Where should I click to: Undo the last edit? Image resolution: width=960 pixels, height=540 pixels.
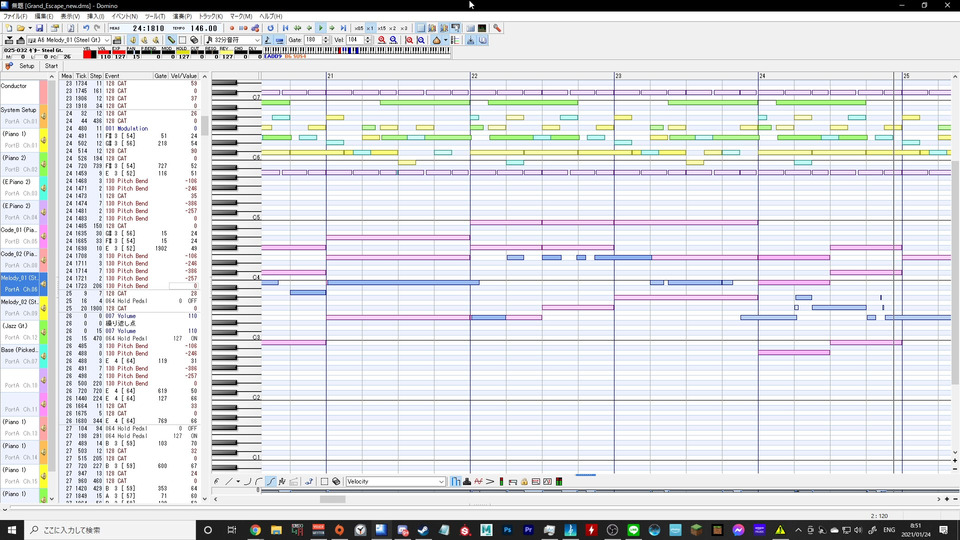click(x=86, y=28)
